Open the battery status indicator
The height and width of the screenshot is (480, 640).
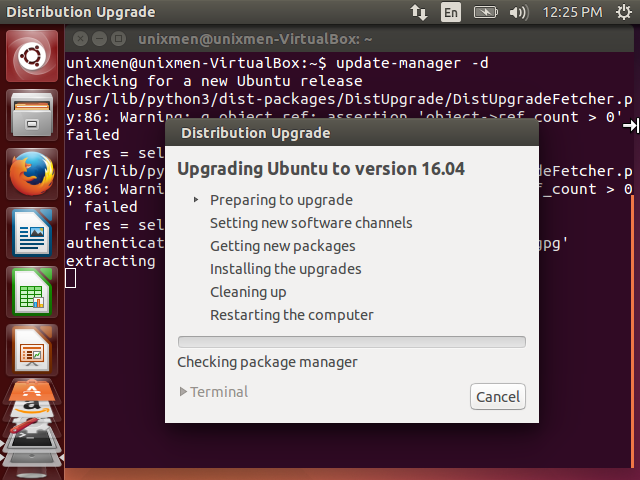(485, 12)
